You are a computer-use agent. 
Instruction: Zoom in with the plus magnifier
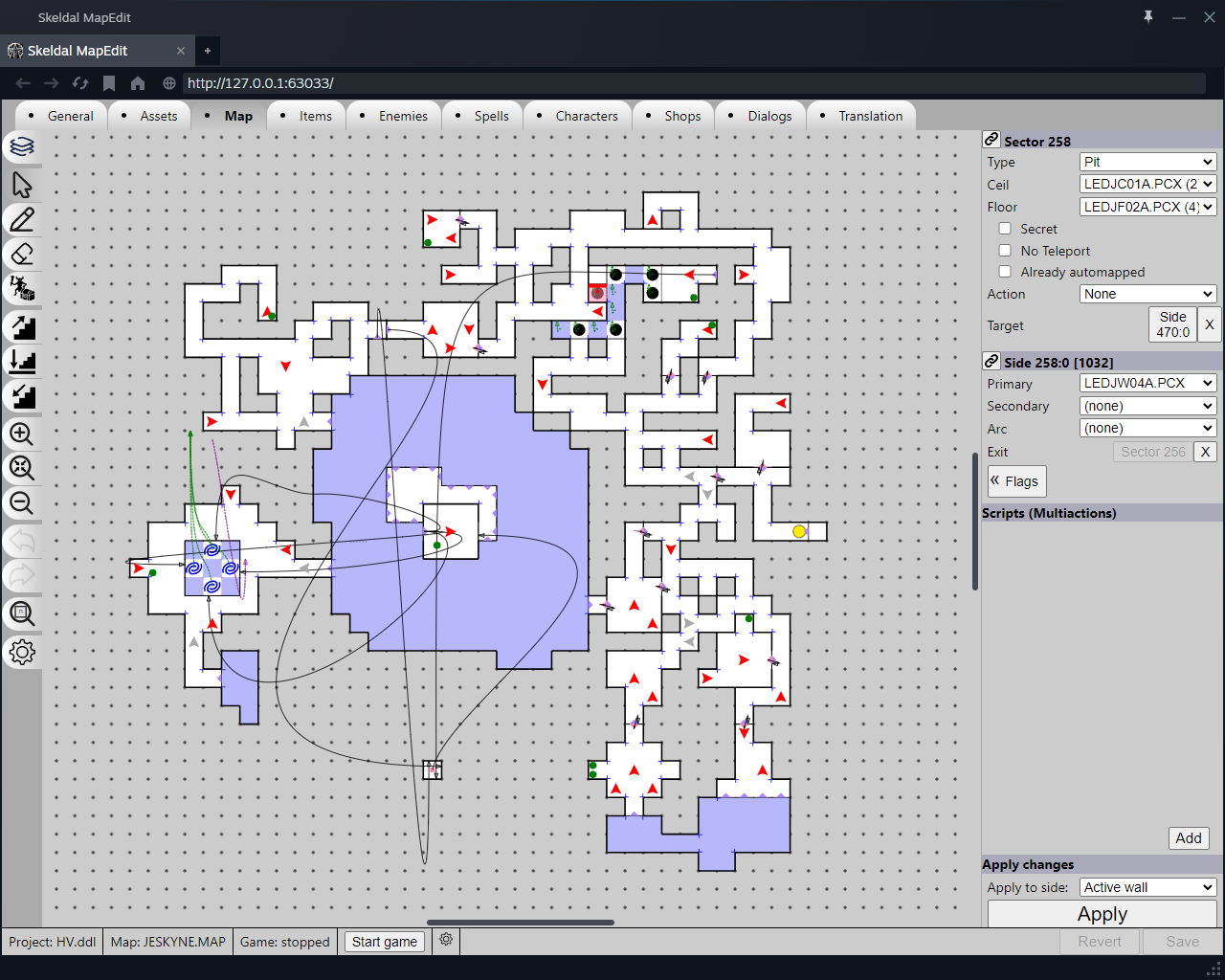(x=22, y=434)
